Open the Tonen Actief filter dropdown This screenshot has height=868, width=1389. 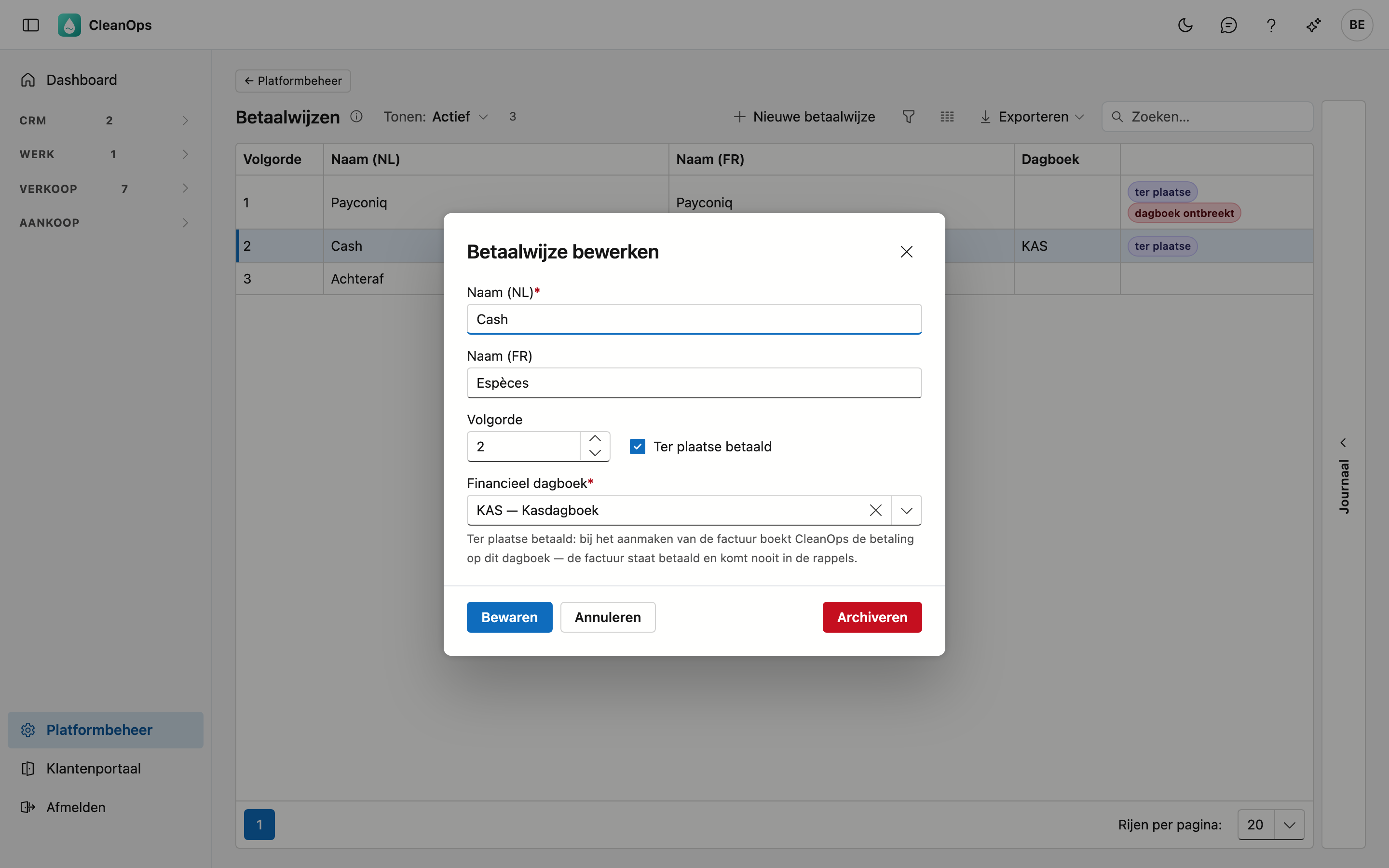[x=436, y=117]
